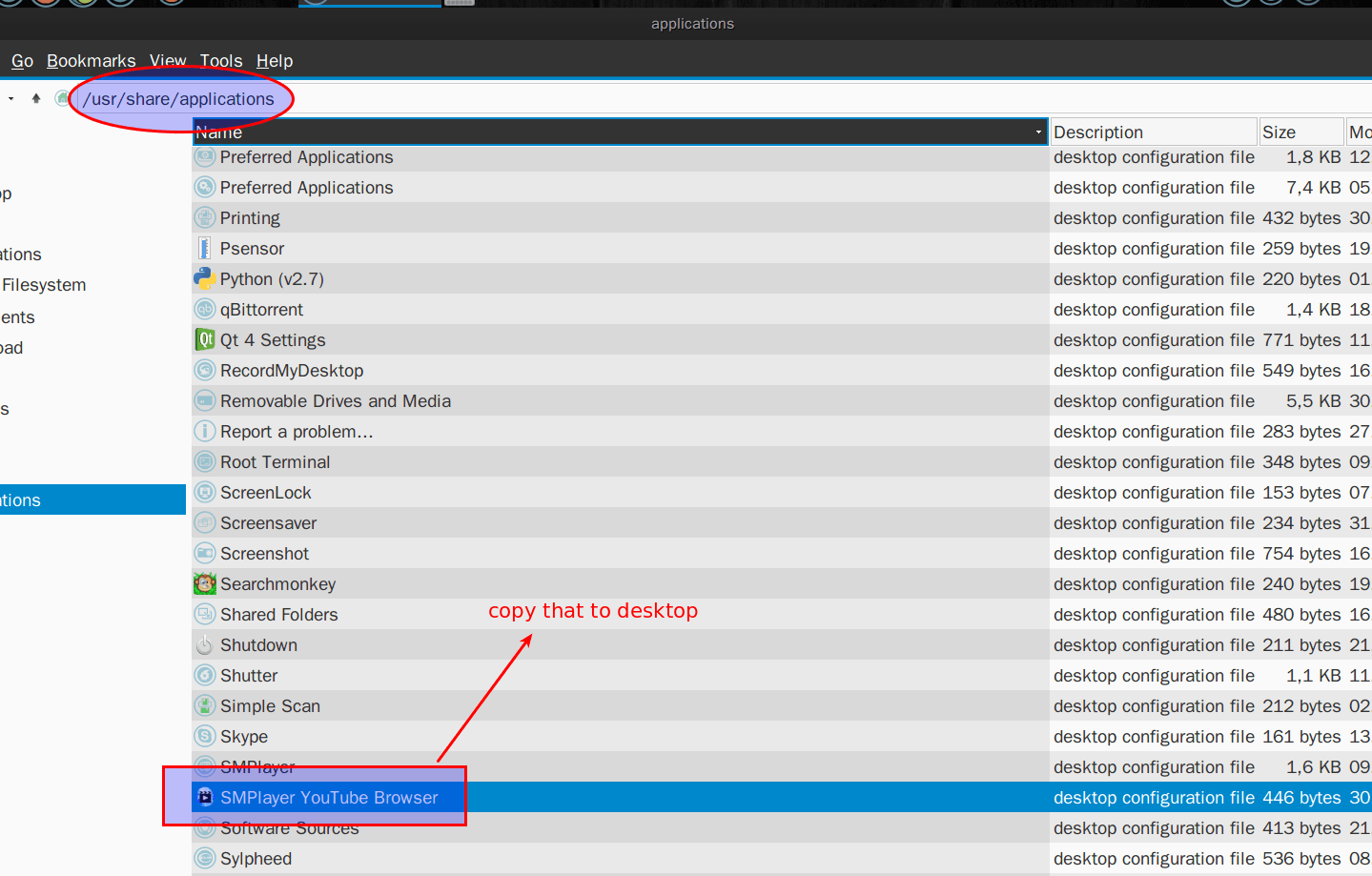Click the Sylpheed icon
The width and height of the screenshot is (1372, 876).
(x=204, y=859)
